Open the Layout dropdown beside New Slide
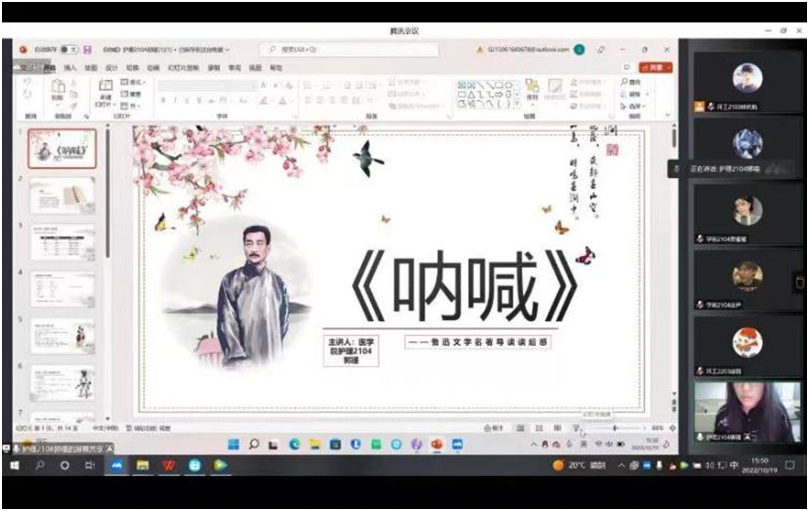This screenshot has height=511, width=809. (134, 82)
